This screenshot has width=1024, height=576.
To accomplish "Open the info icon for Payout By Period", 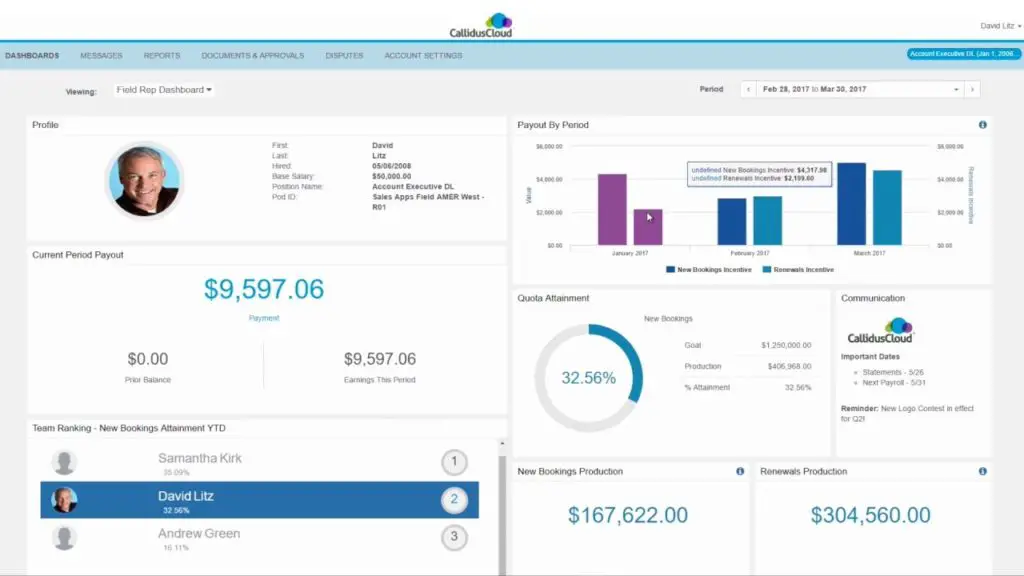I will pyautogui.click(x=982, y=125).
